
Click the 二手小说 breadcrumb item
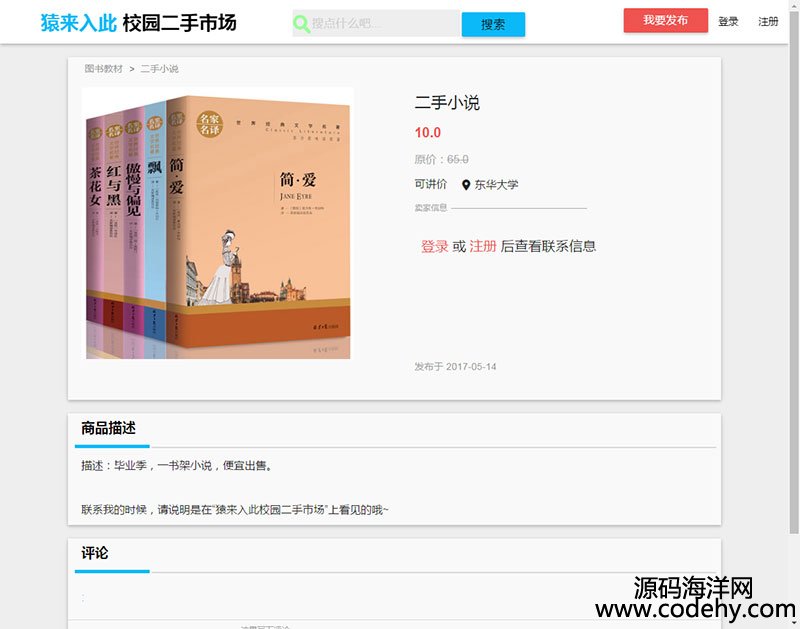pyautogui.click(x=159, y=68)
